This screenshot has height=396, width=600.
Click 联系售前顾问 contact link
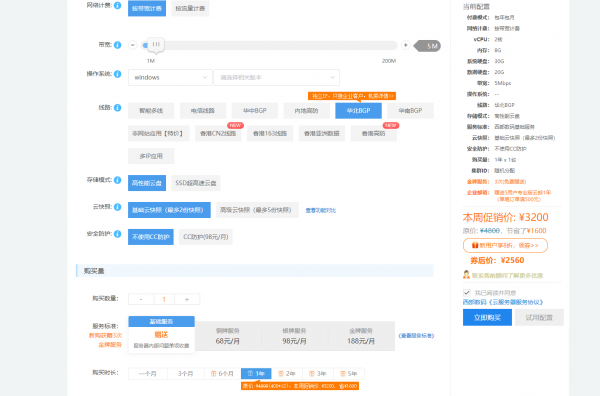(x=507, y=275)
